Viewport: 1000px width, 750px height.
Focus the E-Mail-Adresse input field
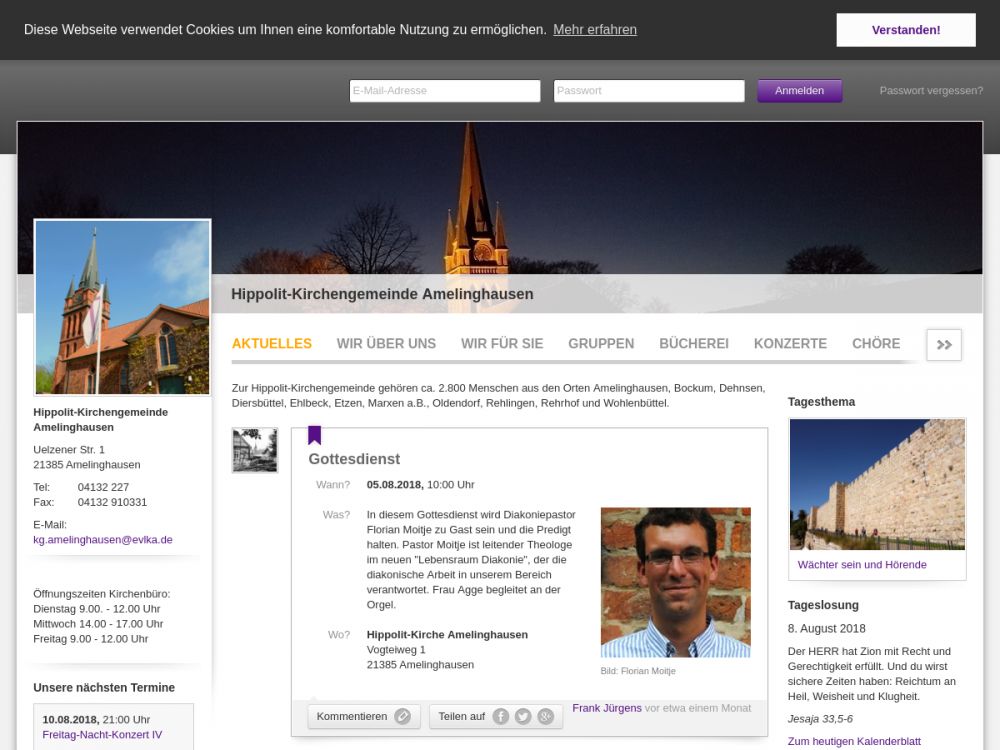click(444, 91)
